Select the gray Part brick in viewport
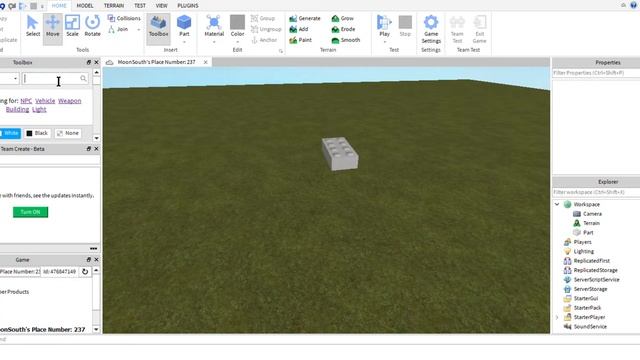The image size is (640, 360). pos(340,153)
